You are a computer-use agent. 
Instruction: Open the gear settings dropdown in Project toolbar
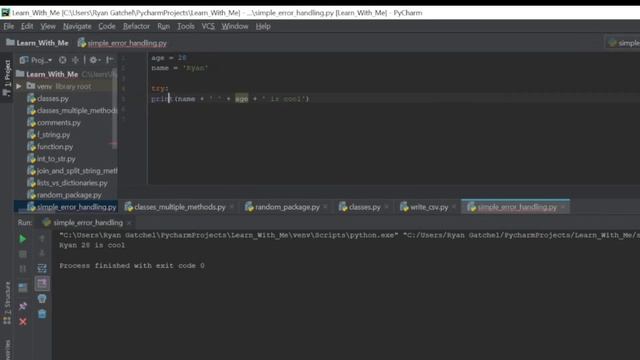95,60
